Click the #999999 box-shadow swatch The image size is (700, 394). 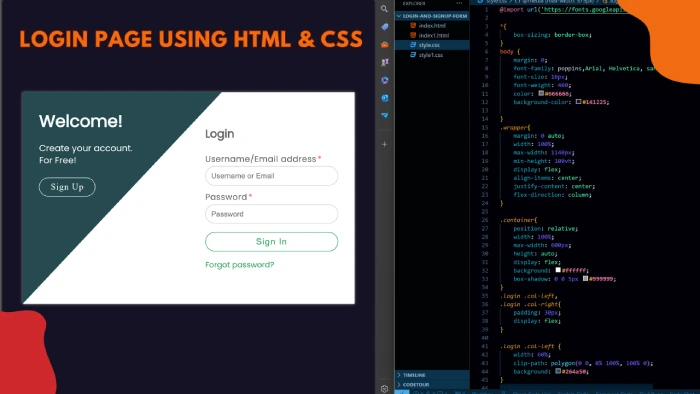point(585,278)
